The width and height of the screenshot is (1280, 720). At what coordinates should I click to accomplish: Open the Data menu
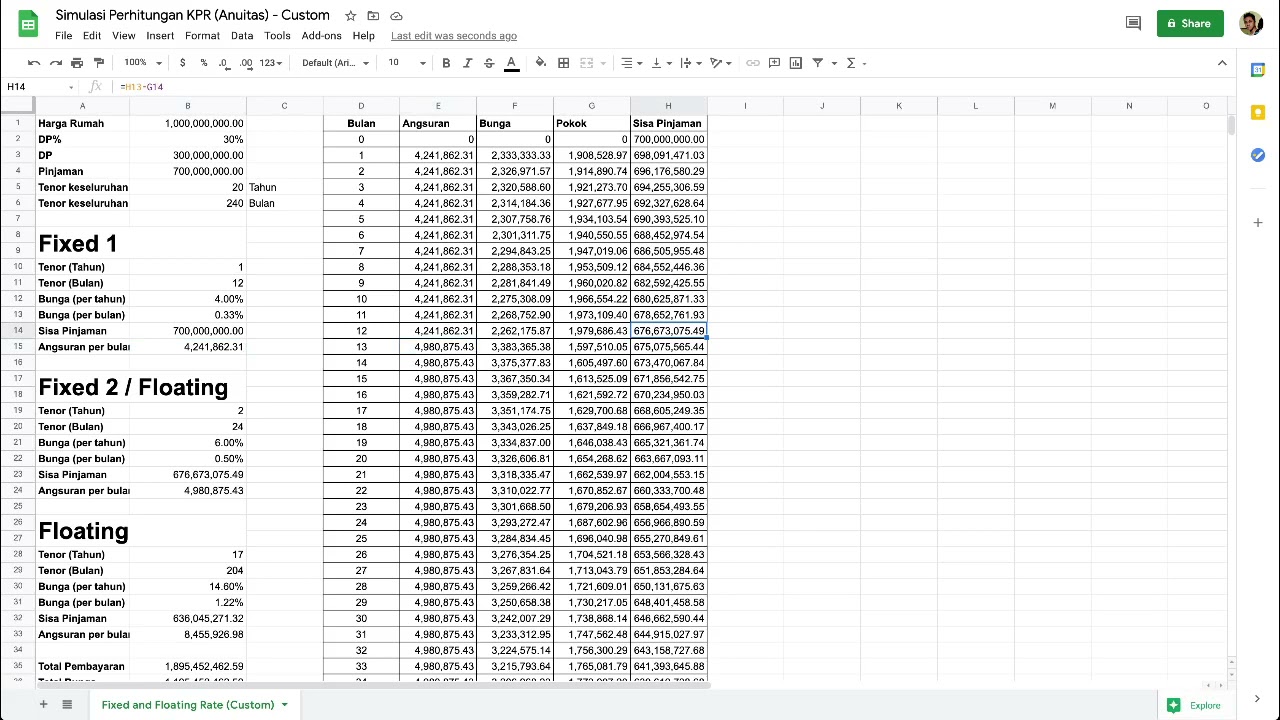pos(242,36)
